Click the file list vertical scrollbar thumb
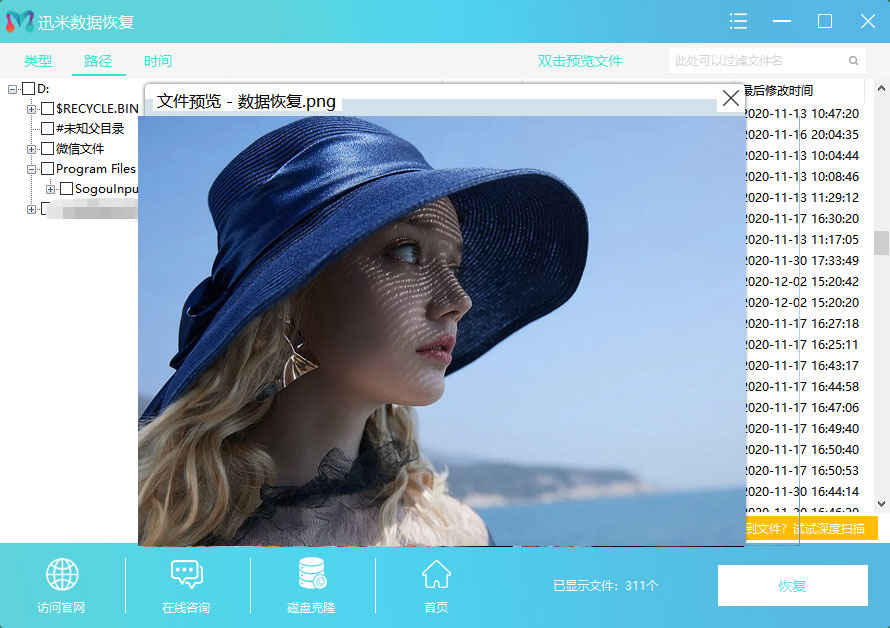Screen dimensions: 890x628 click(x=881, y=243)
